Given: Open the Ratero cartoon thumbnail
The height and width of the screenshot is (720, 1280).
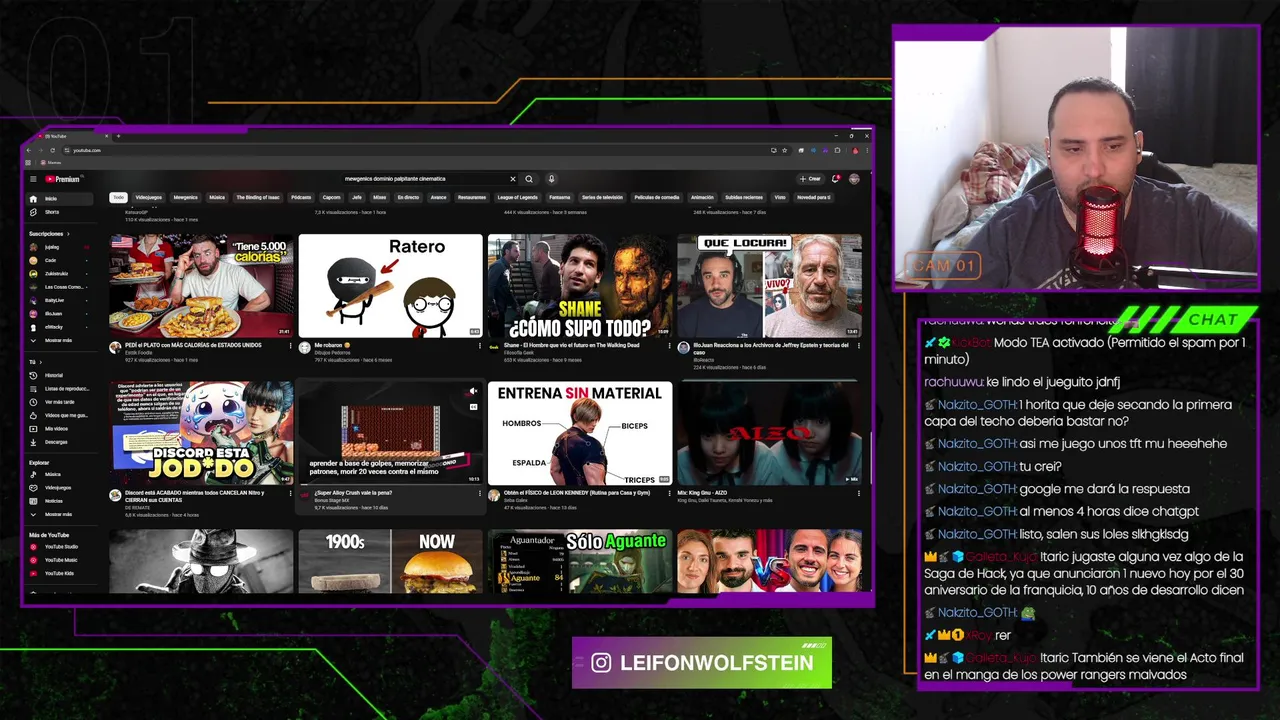Looking at the screenshot, I should point(390,286).
